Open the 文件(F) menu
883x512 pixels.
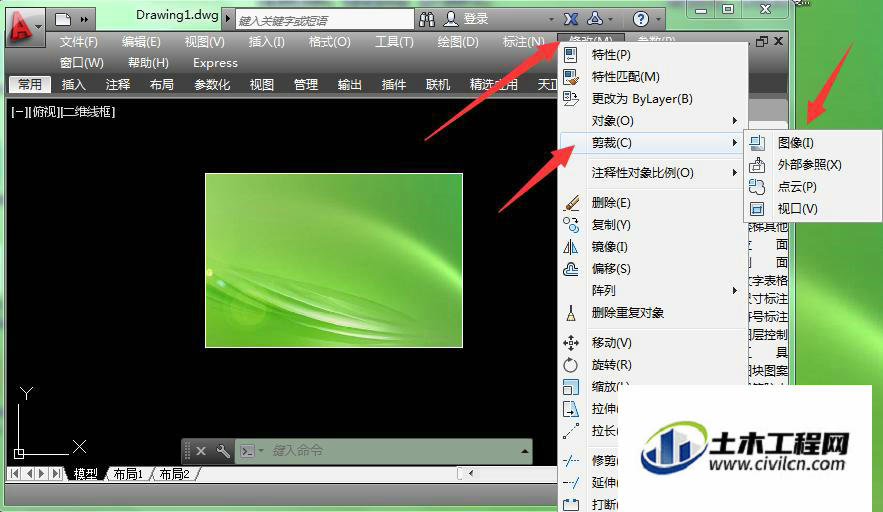pos(79,42)
